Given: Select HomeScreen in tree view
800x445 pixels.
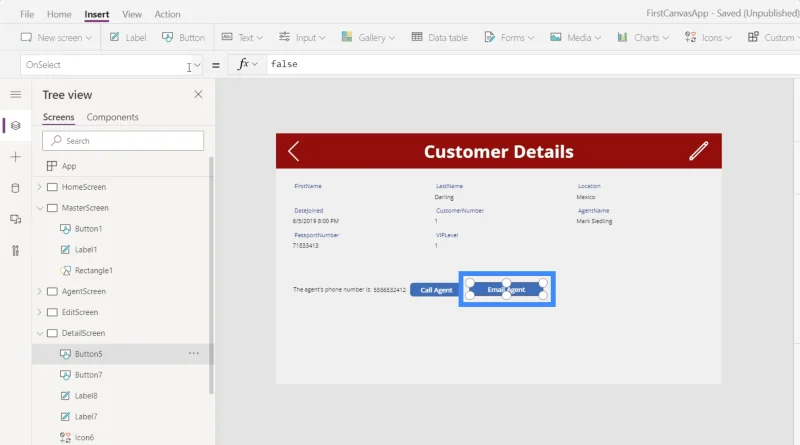Looking at the screenshot, I should point(84,187).
